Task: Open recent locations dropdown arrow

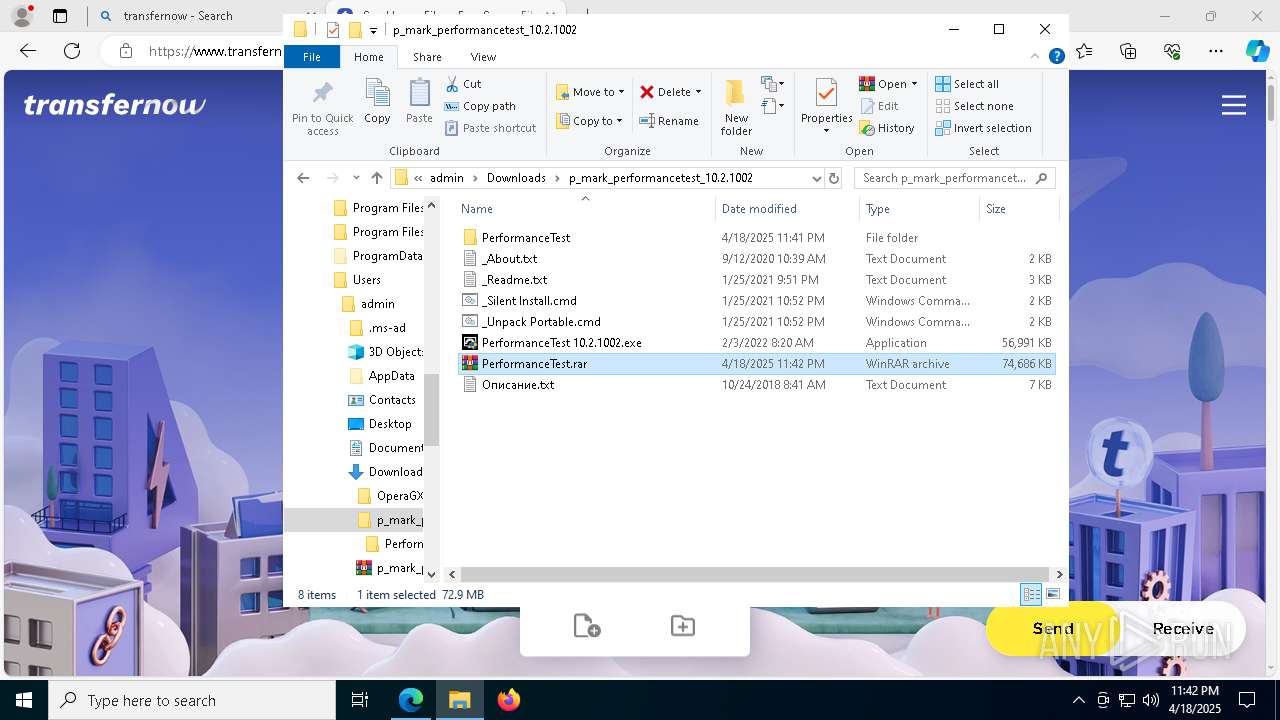Action: 355,178
